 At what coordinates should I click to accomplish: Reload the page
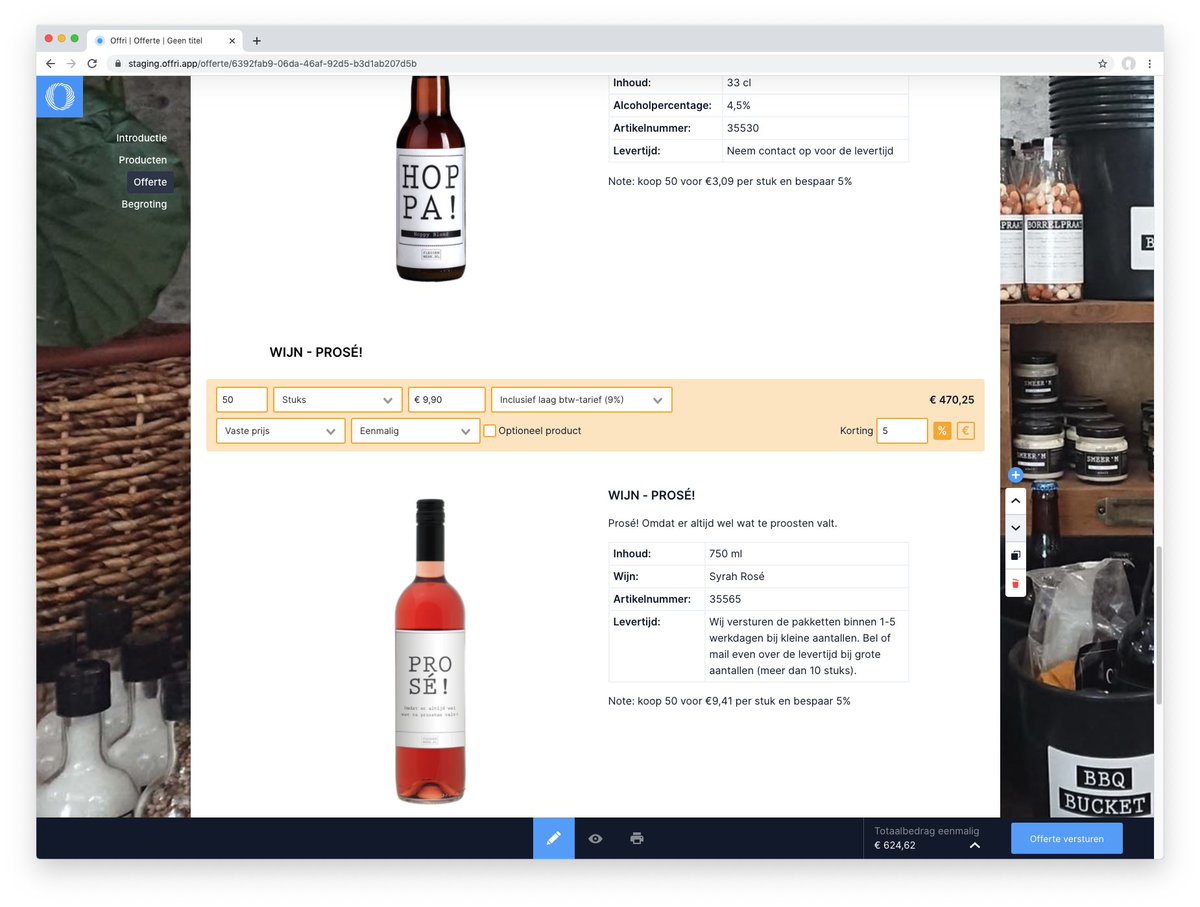coord(92,63)
